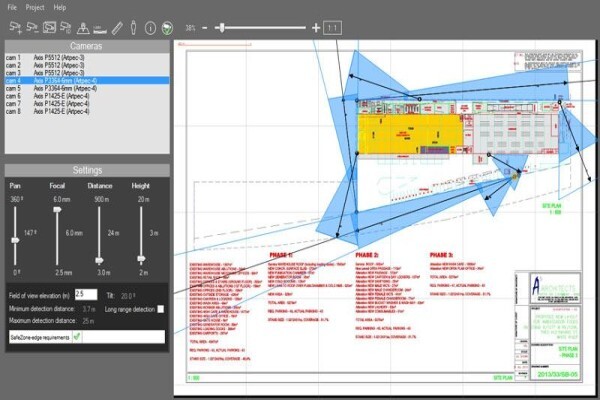
Task: Click the add camera icon
Action: (x=15, y=28)
